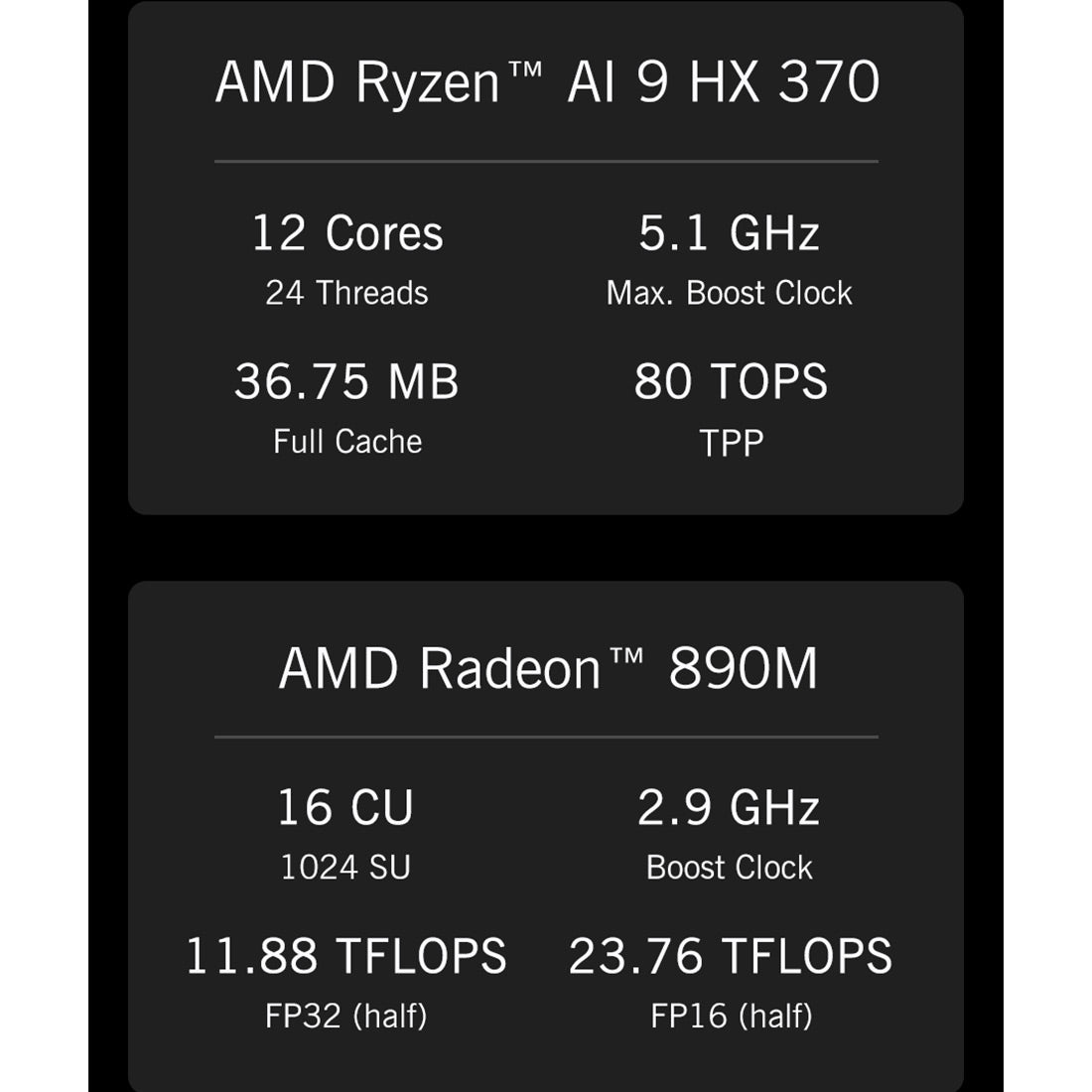Click the FP32 (half) label
Image resolution: width=1092 pixels, height=1092 pixels.
click(x=345, y=1016)
